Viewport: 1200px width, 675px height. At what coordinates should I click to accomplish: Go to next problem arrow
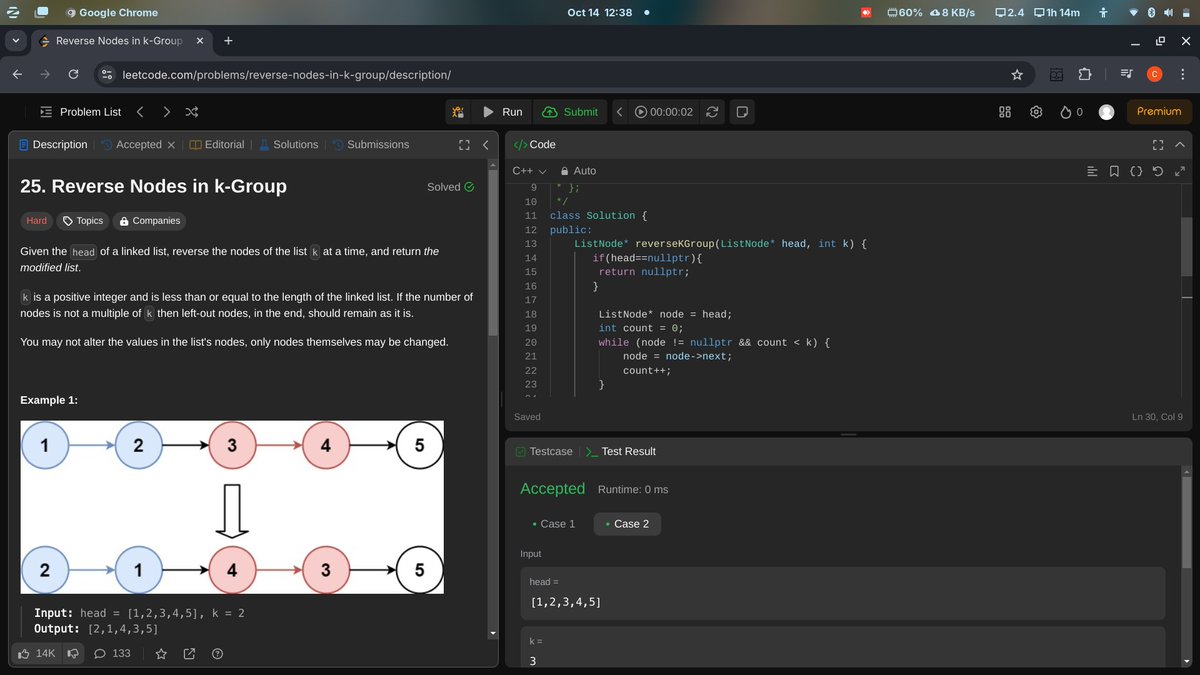coord(166,112)
